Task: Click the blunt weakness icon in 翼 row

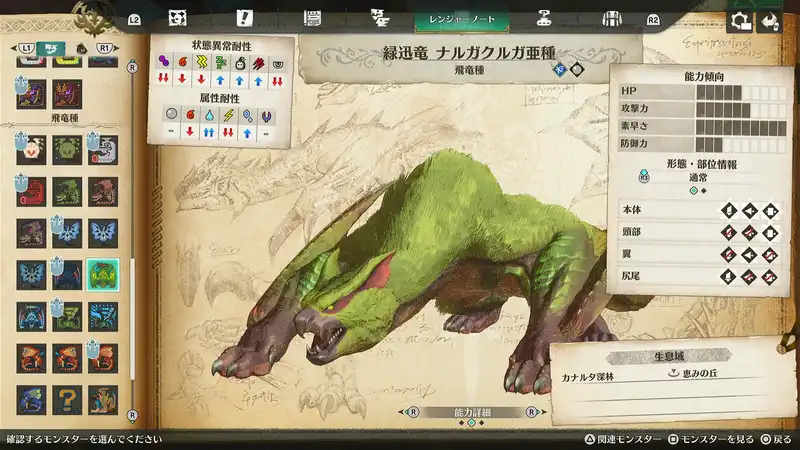Action: coord(769,255)
